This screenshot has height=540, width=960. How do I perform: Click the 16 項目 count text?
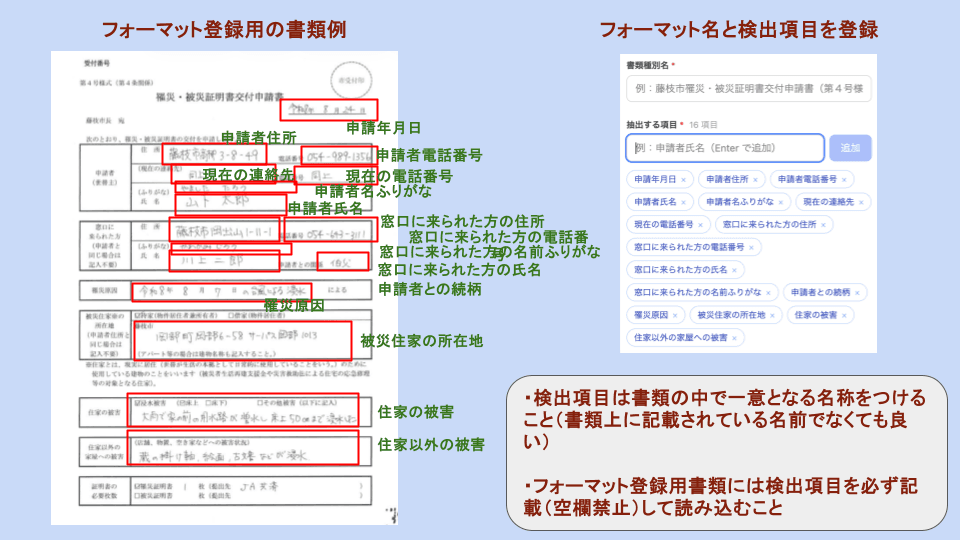(703, 124)
